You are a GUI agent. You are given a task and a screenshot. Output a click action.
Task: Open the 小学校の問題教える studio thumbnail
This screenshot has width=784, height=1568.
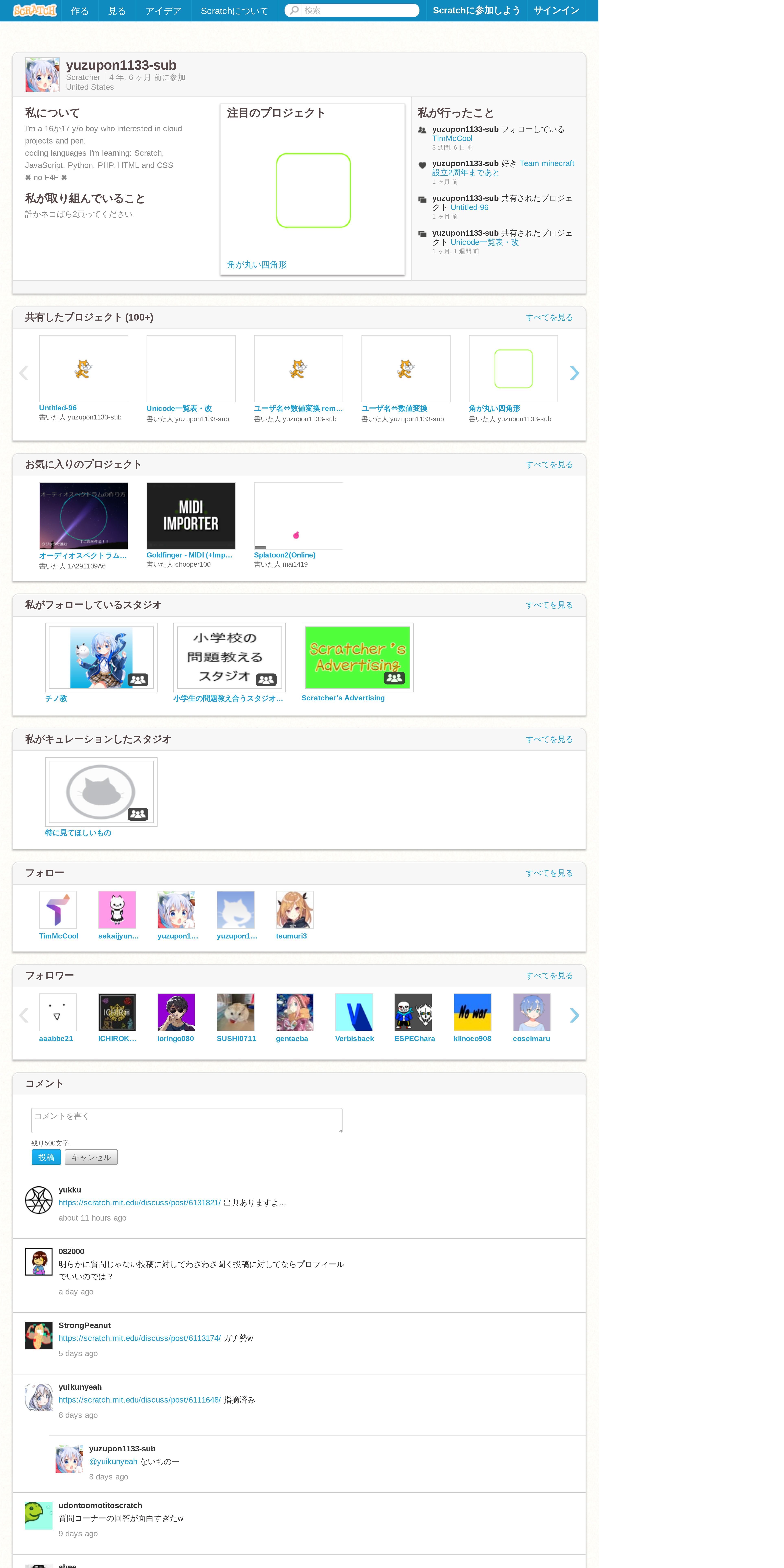[229, 657]
